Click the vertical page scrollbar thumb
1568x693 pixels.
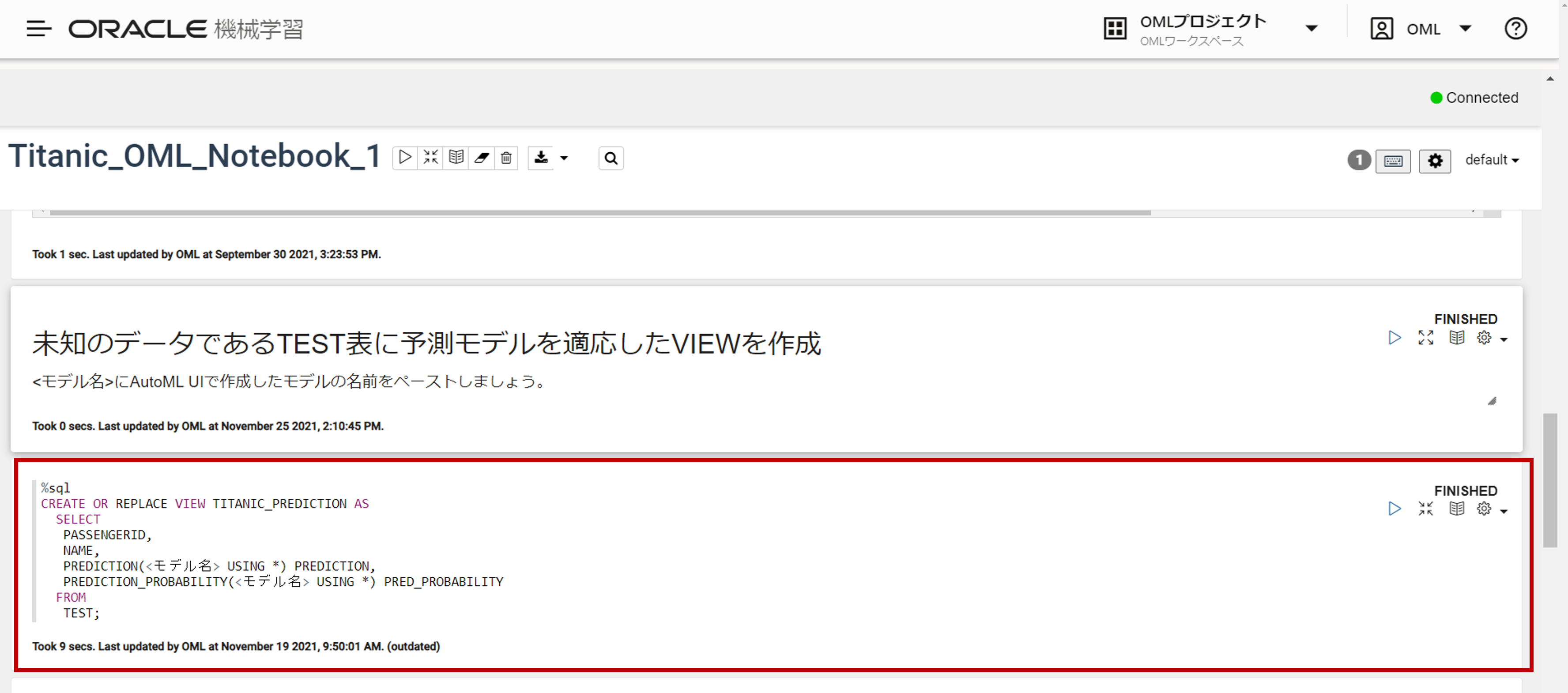click(x=1550, y=480)
